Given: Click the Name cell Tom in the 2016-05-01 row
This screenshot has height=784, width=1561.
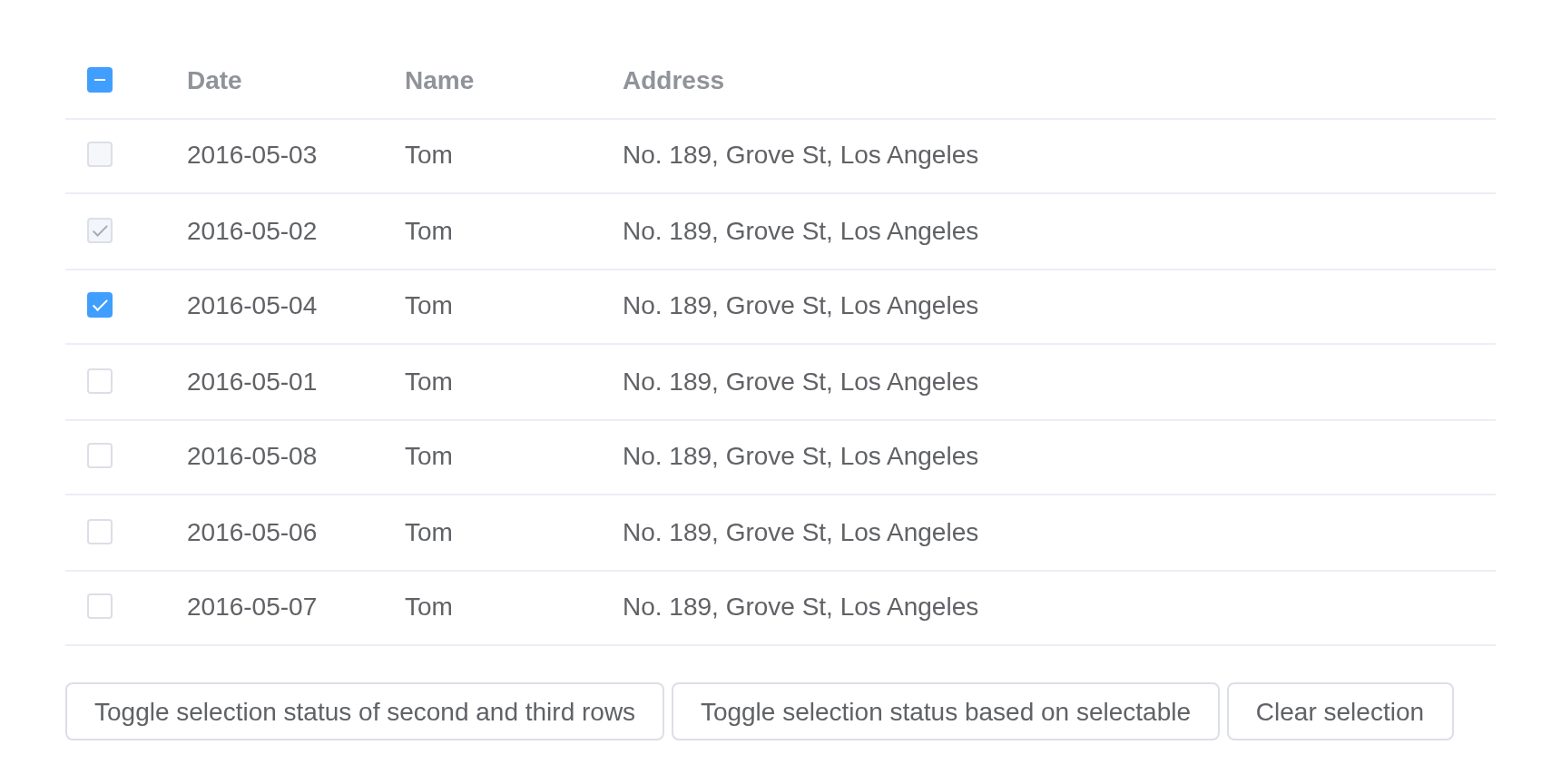Looking at the screenshot, I should (428, 382).
